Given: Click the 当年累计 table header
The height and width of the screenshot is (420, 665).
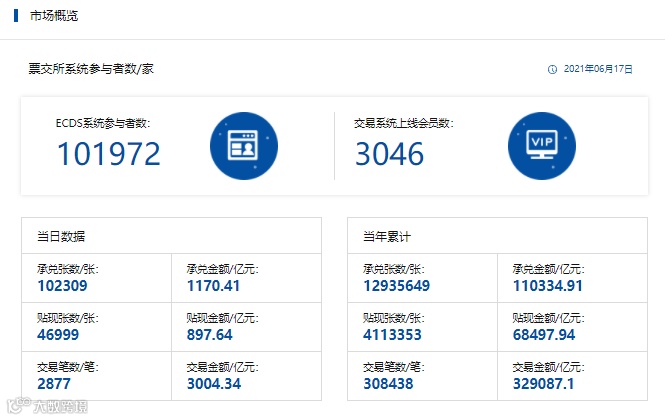Looking at the screenshot, I should [387, 236].
